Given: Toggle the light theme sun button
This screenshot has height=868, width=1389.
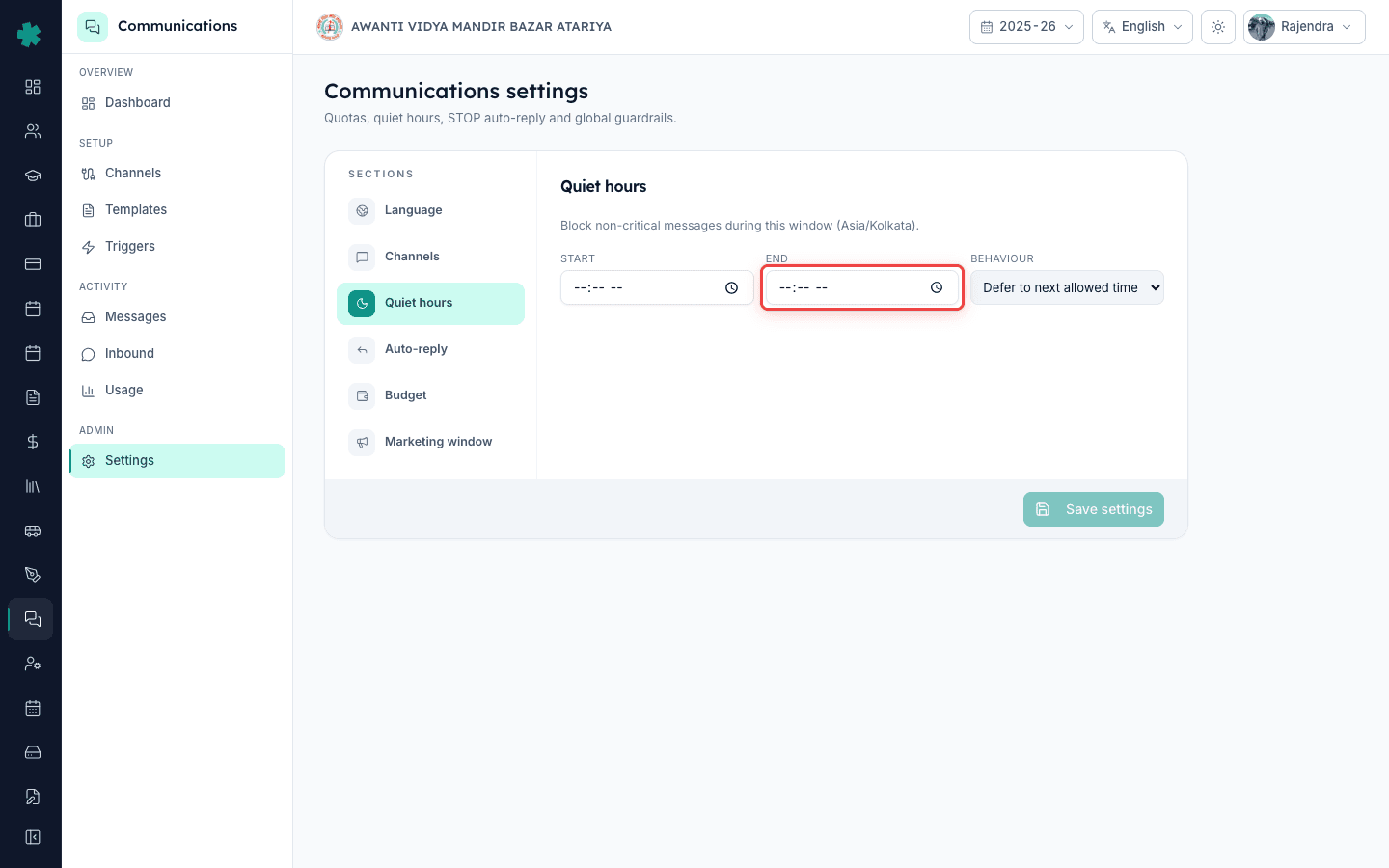Looking at the screenshot, I should point(1218,27).
